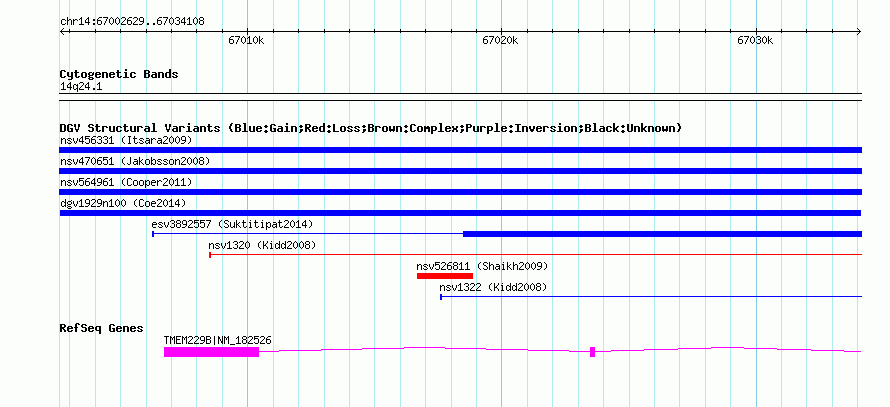Click the large magenta TMEM229B exon block
890x407 pixels.
pyautogui.click(x=211, y=352)
